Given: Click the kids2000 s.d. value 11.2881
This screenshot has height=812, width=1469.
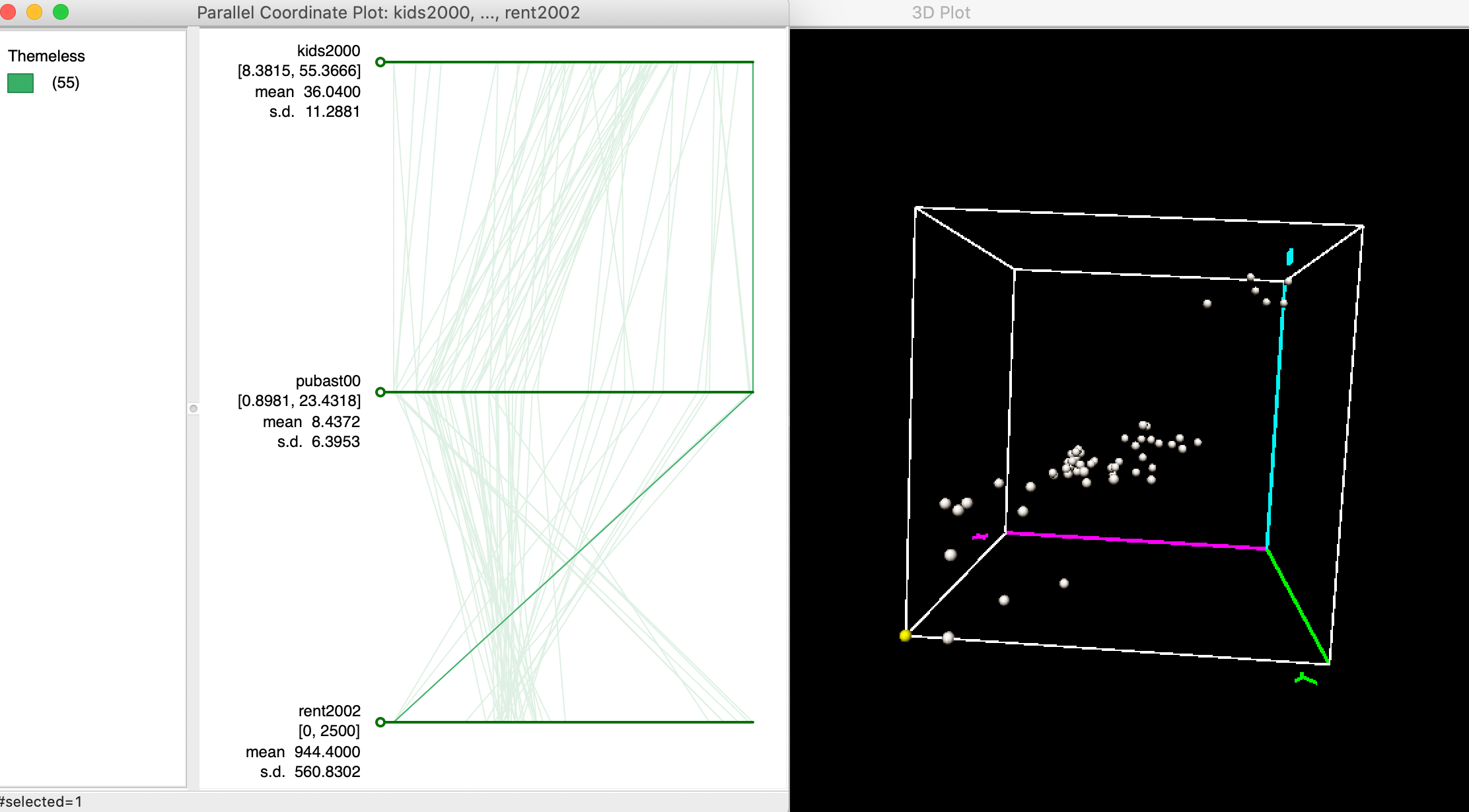Looking at the screenshot, I should [x=332, y=112].
